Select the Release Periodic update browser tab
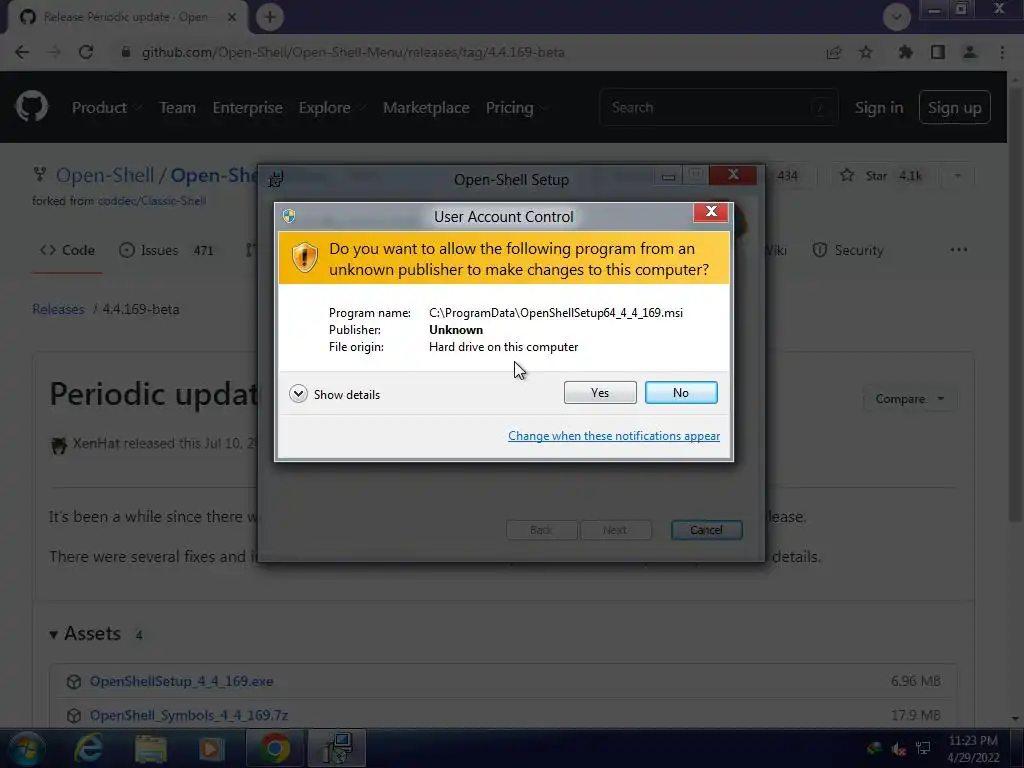The image size is (1024, 768). pyautogui.click(x=127, y=17)
